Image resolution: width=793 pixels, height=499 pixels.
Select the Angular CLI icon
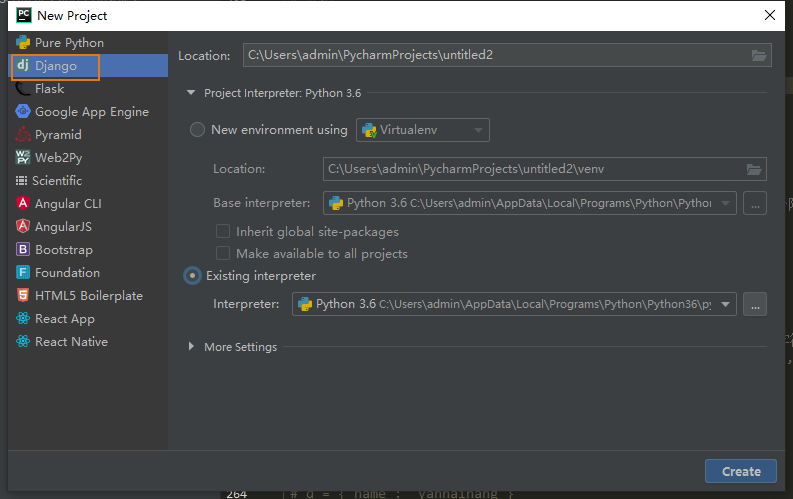pos(23,203)
